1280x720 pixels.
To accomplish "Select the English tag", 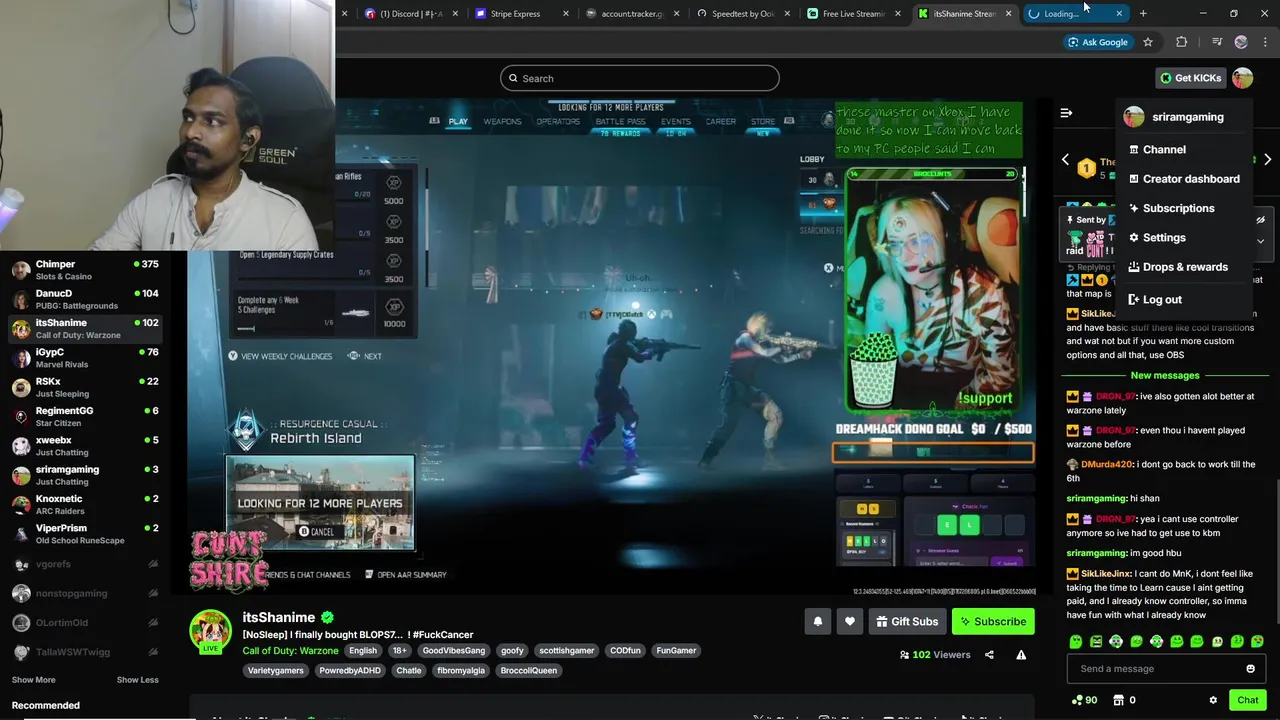I will point(363,650).
